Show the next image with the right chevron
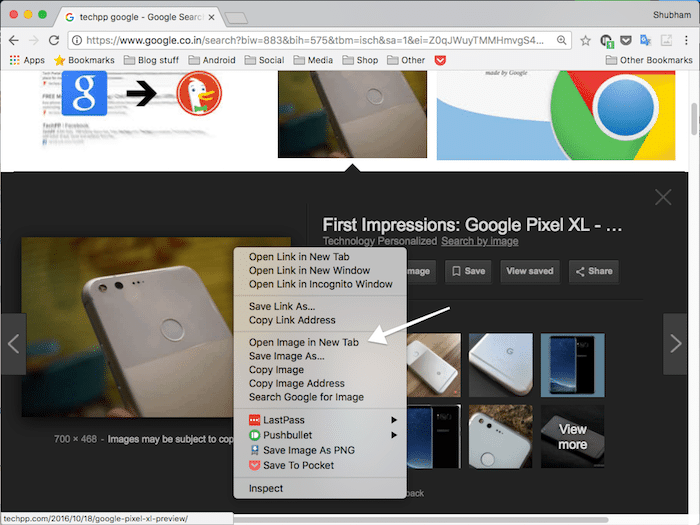 coord(675,344)
